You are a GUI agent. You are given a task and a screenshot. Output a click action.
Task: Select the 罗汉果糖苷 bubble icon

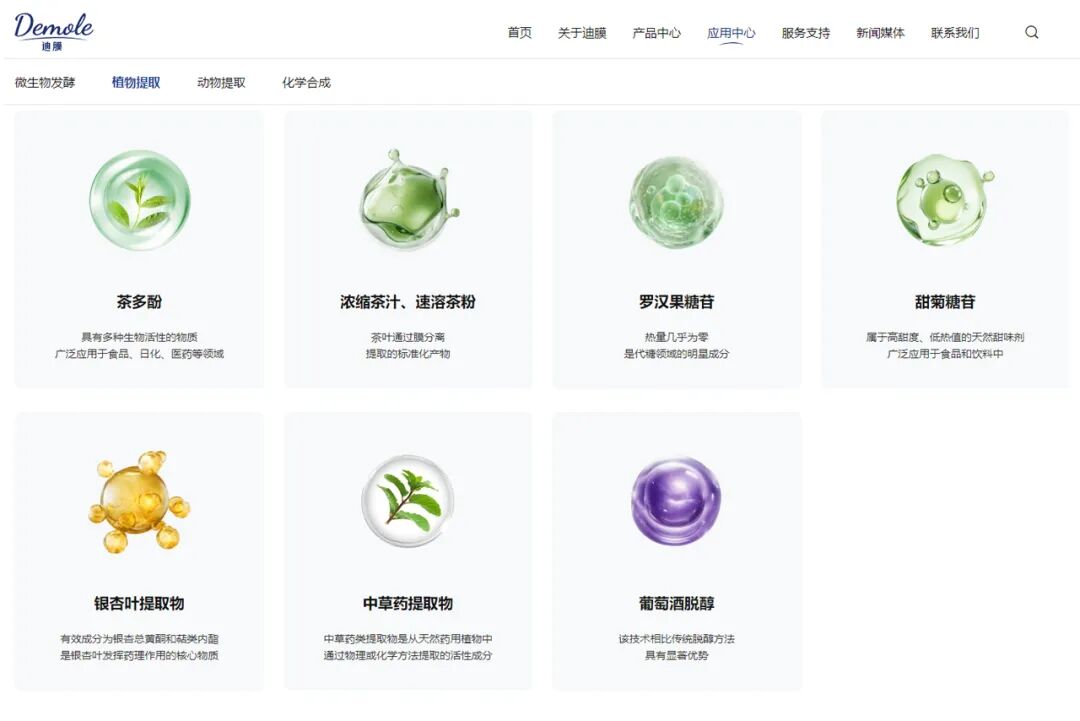676,201
